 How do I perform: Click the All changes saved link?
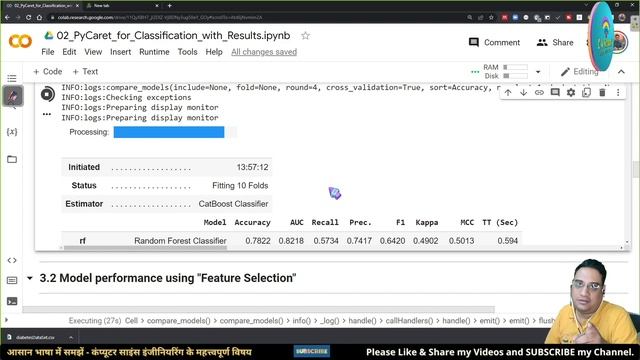coord(264,52)
